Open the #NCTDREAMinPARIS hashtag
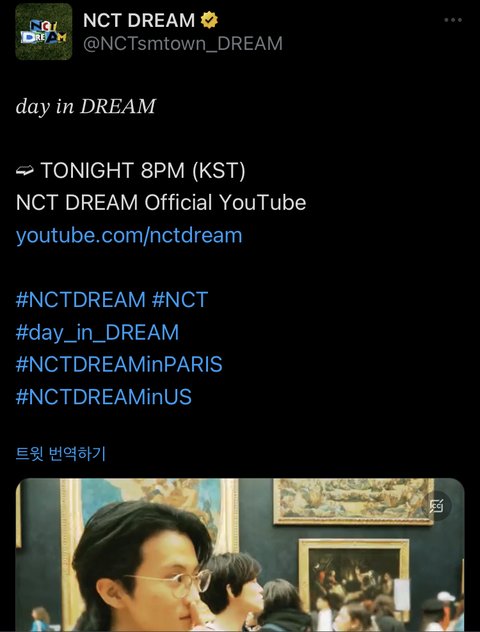Screen dimensions: 480x632 [119, 364]
